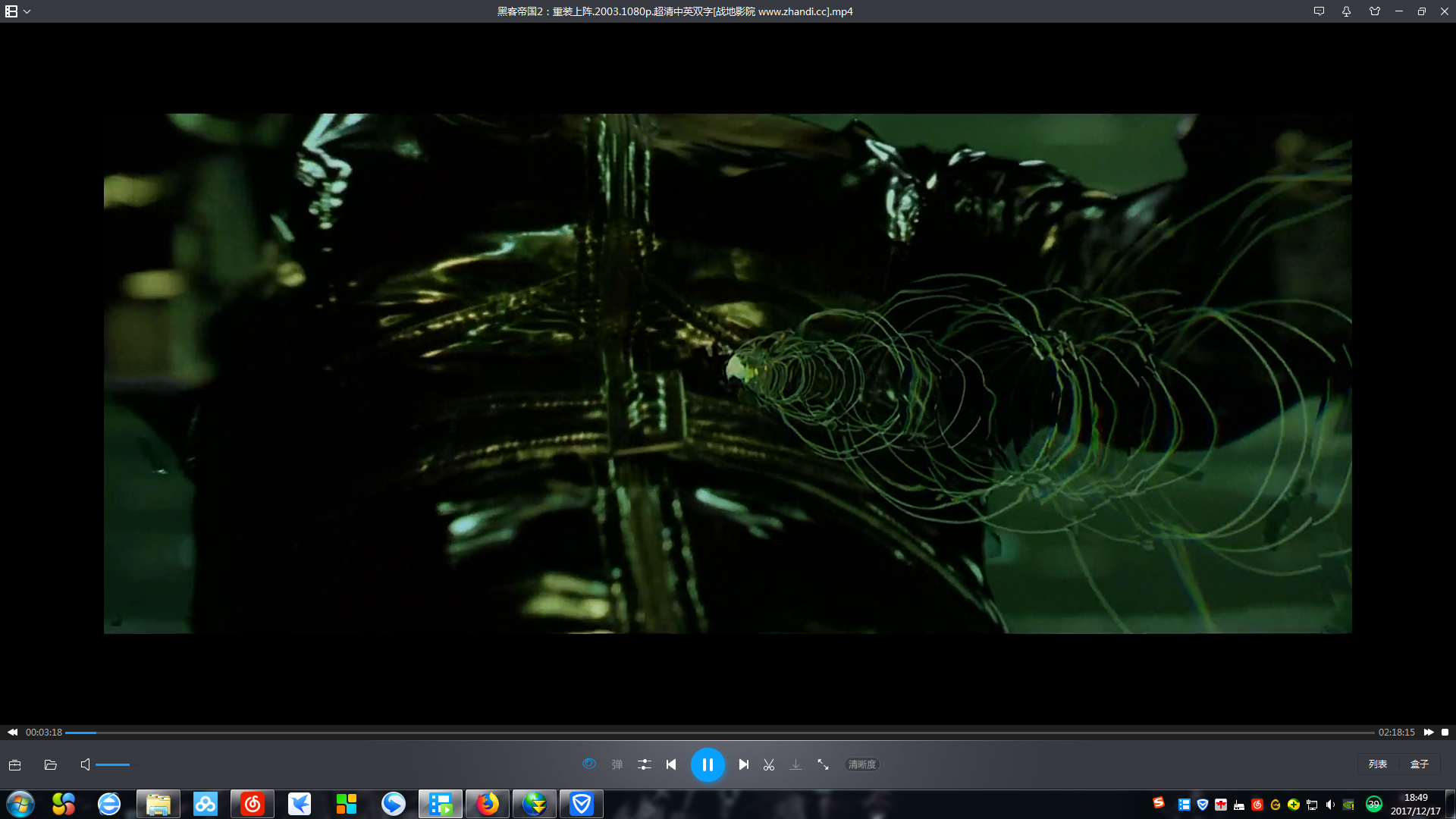This screenshot has height=819, width=1456.
Task: Open the blue bird taskbar app
Action: tap(300, 804)
